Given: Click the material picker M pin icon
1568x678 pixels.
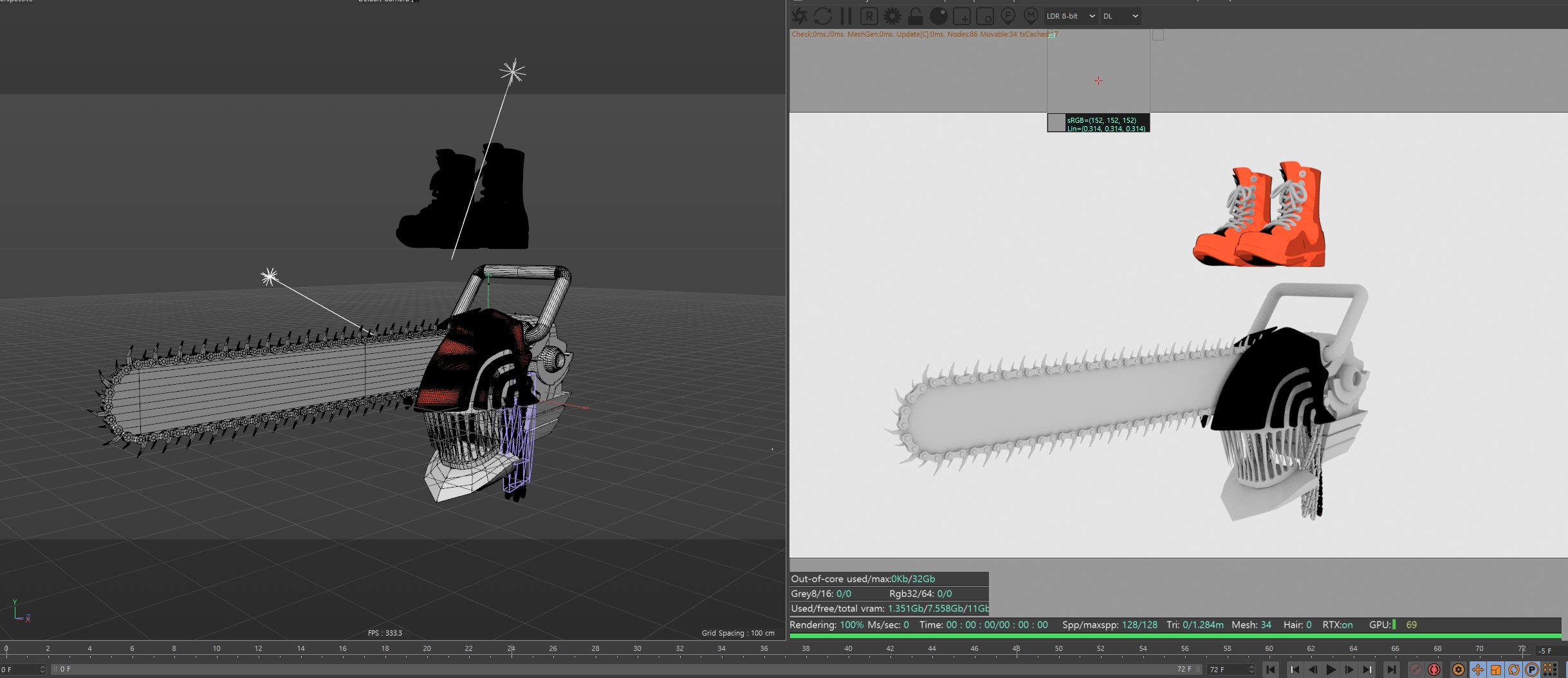Looking at the screenshot, I should point(1031,16).
